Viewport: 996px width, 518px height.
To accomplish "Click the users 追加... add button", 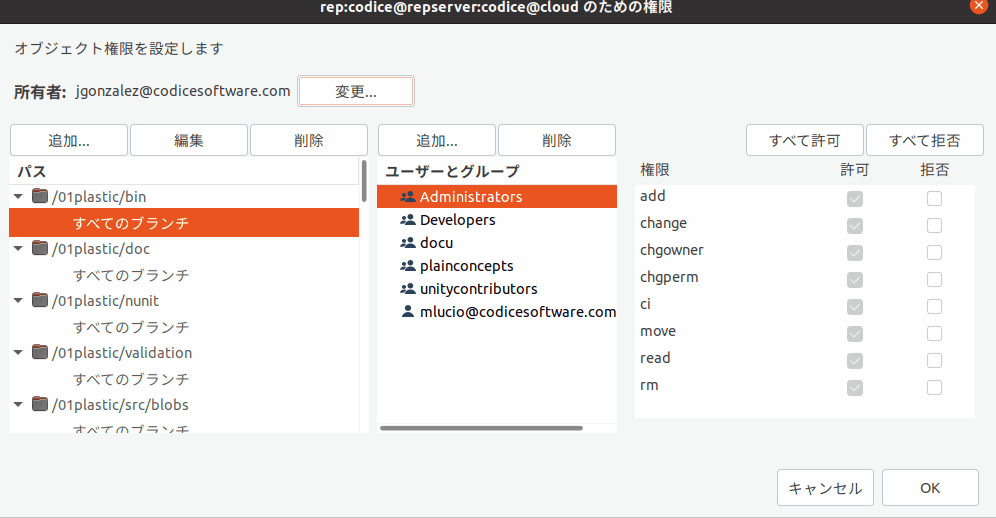I will pyautogui.click(x=436, y=140).
